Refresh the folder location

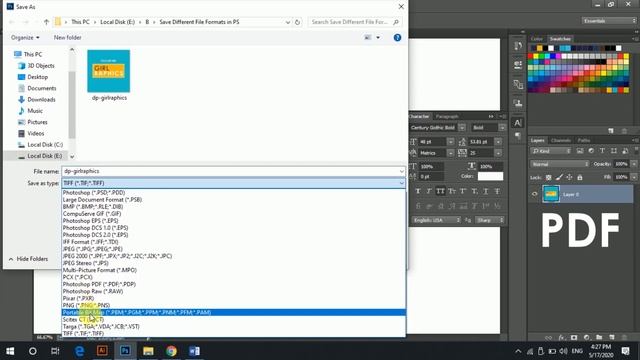298,22
